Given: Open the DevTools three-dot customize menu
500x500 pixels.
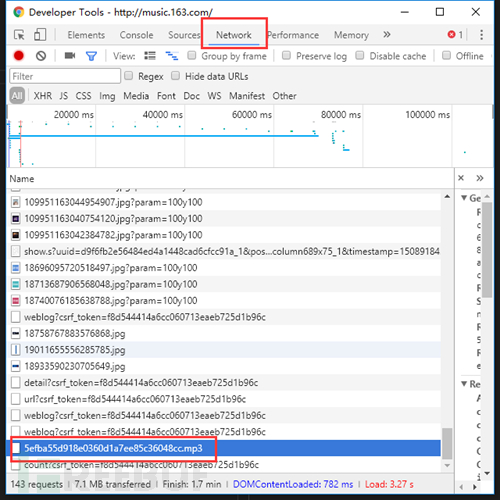Looking at the screenshot, I should [481, 35].
